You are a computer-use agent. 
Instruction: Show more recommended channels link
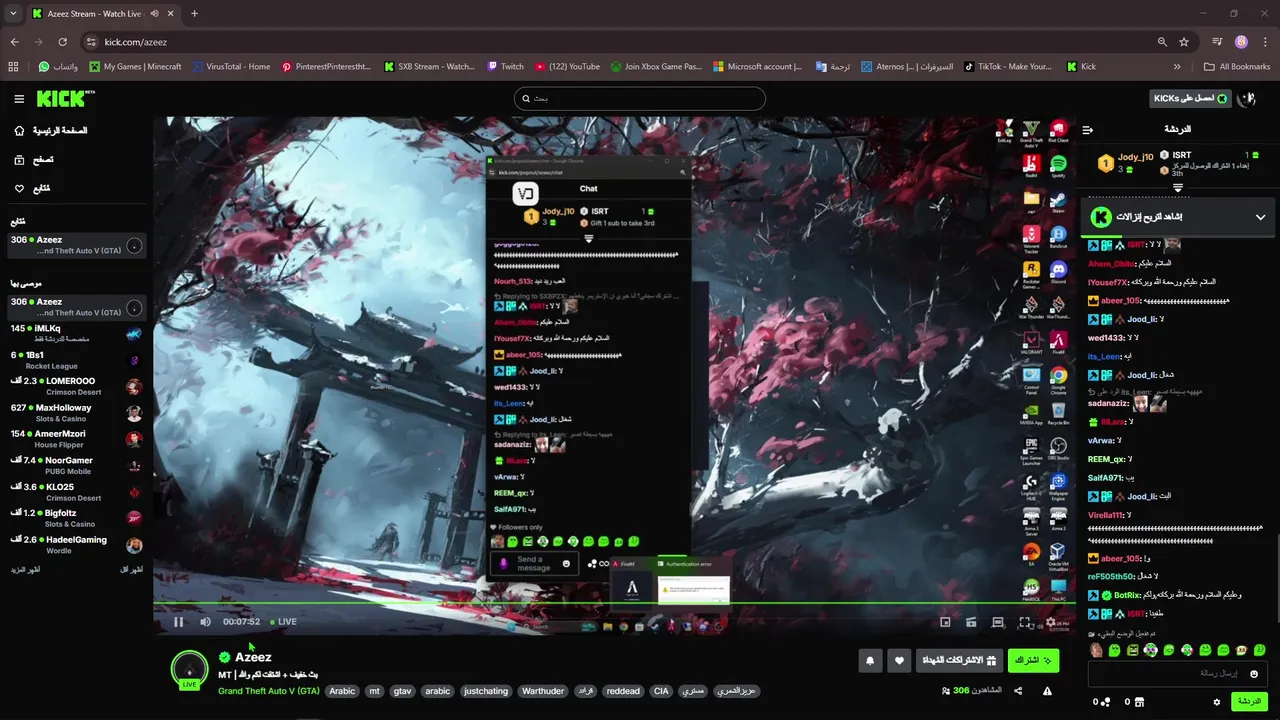26,569
